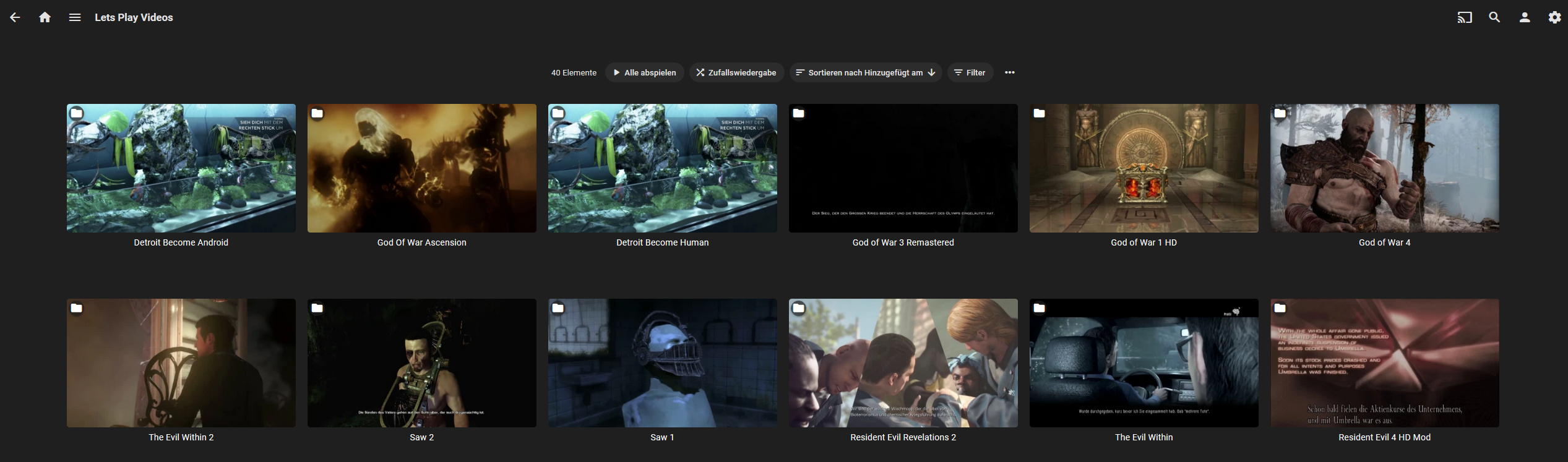Viewport: 1568px width, 462px height.
Task: Open the cast to device icon
Action: pos(1464,17)
